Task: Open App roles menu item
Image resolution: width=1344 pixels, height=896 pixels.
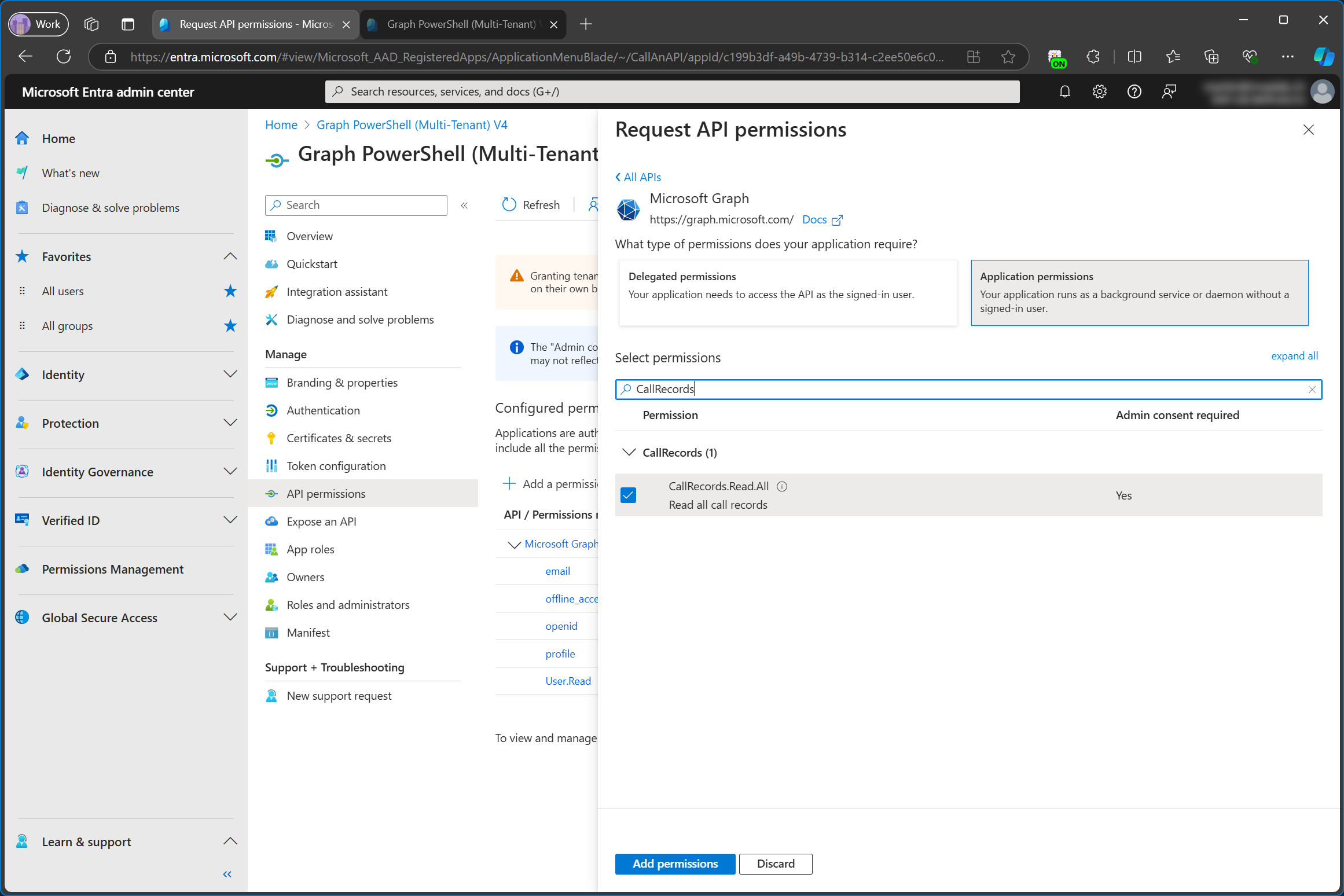Action: click(x=310, y=549)
